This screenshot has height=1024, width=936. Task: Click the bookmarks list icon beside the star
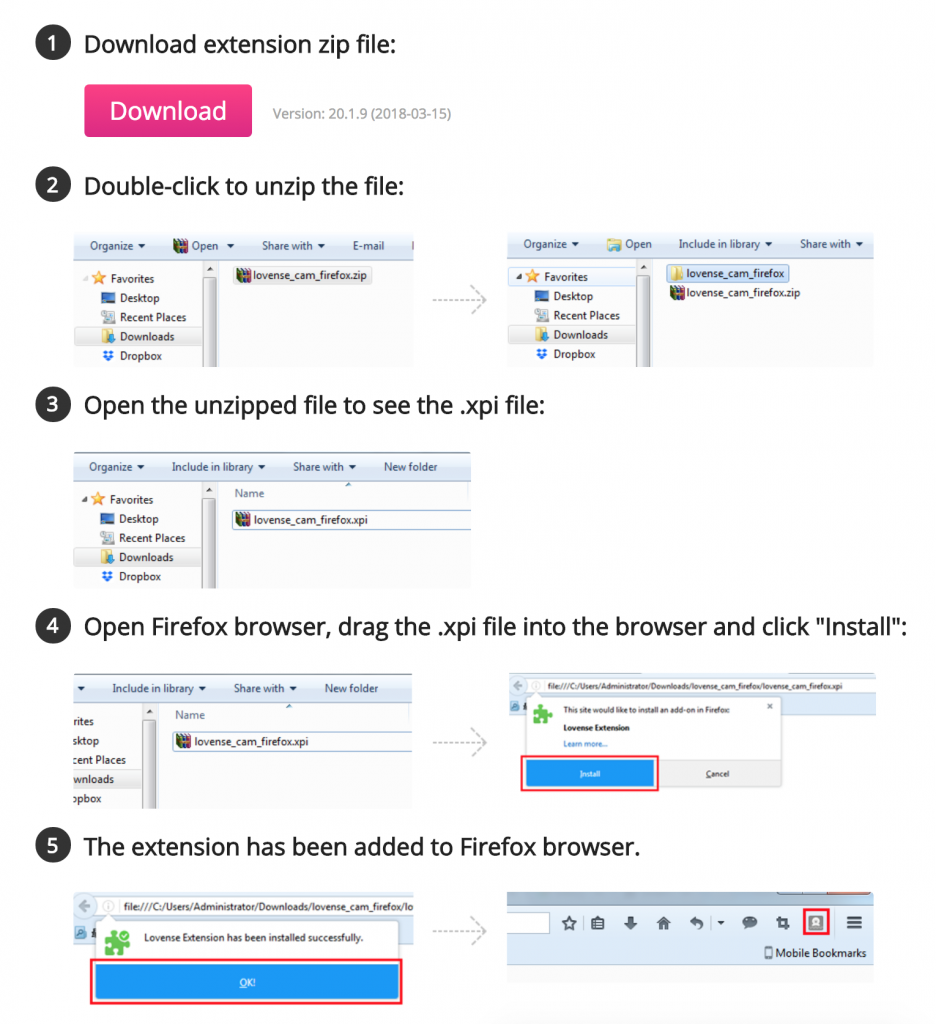click(598, 923)
